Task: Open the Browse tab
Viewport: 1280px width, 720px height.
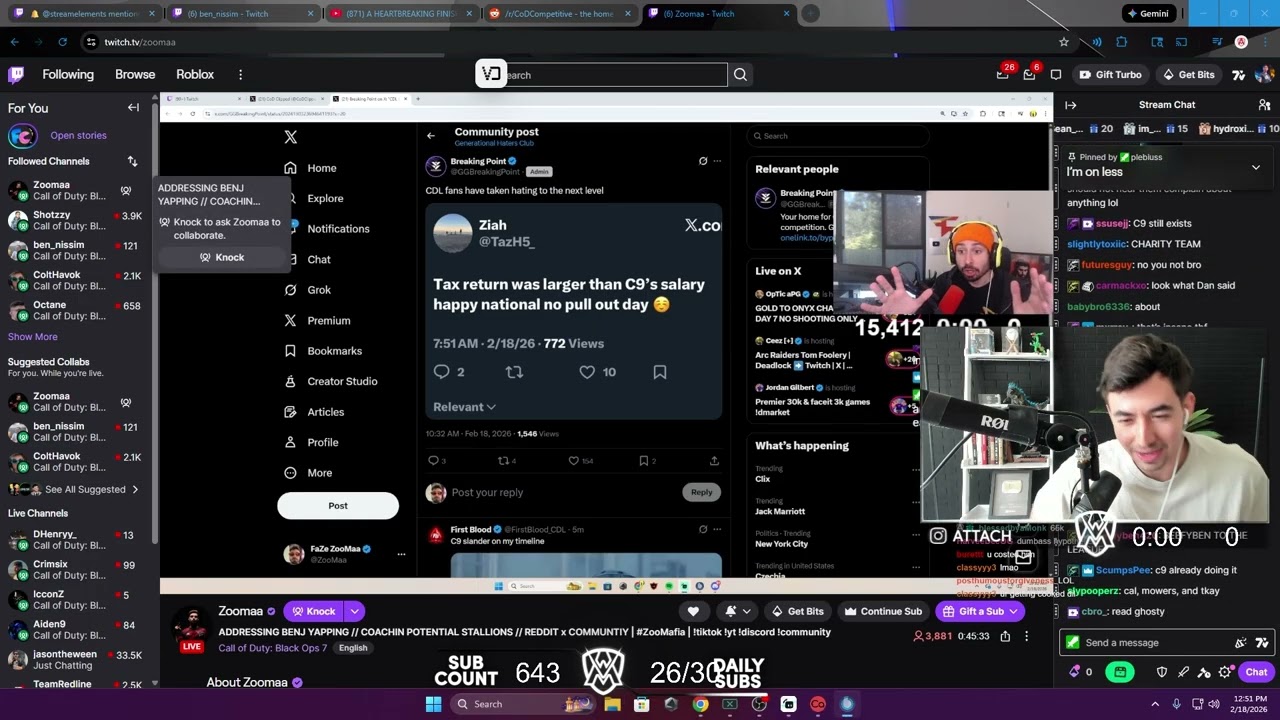Action: tap(135, 75)
